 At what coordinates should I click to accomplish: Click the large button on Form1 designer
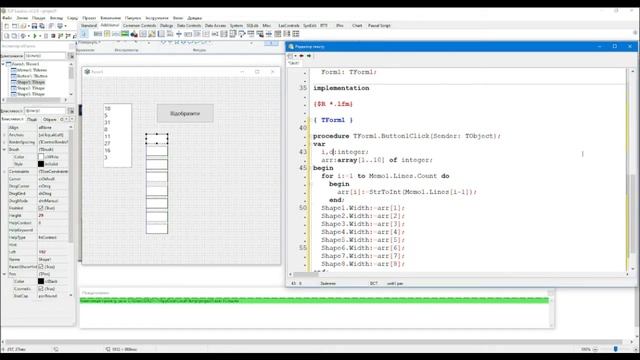[185, 113]
